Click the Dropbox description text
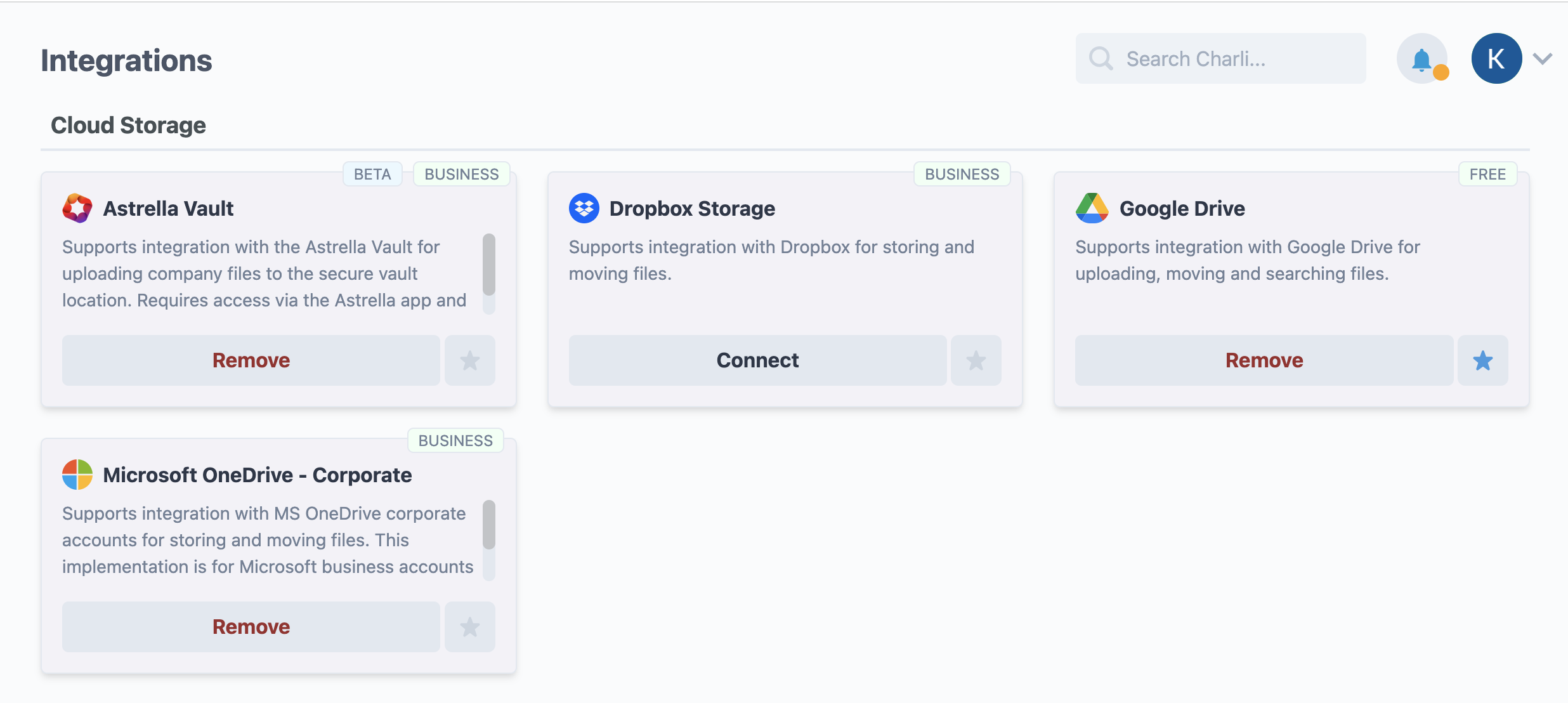Screen dimensions: 1568x703 771,260
